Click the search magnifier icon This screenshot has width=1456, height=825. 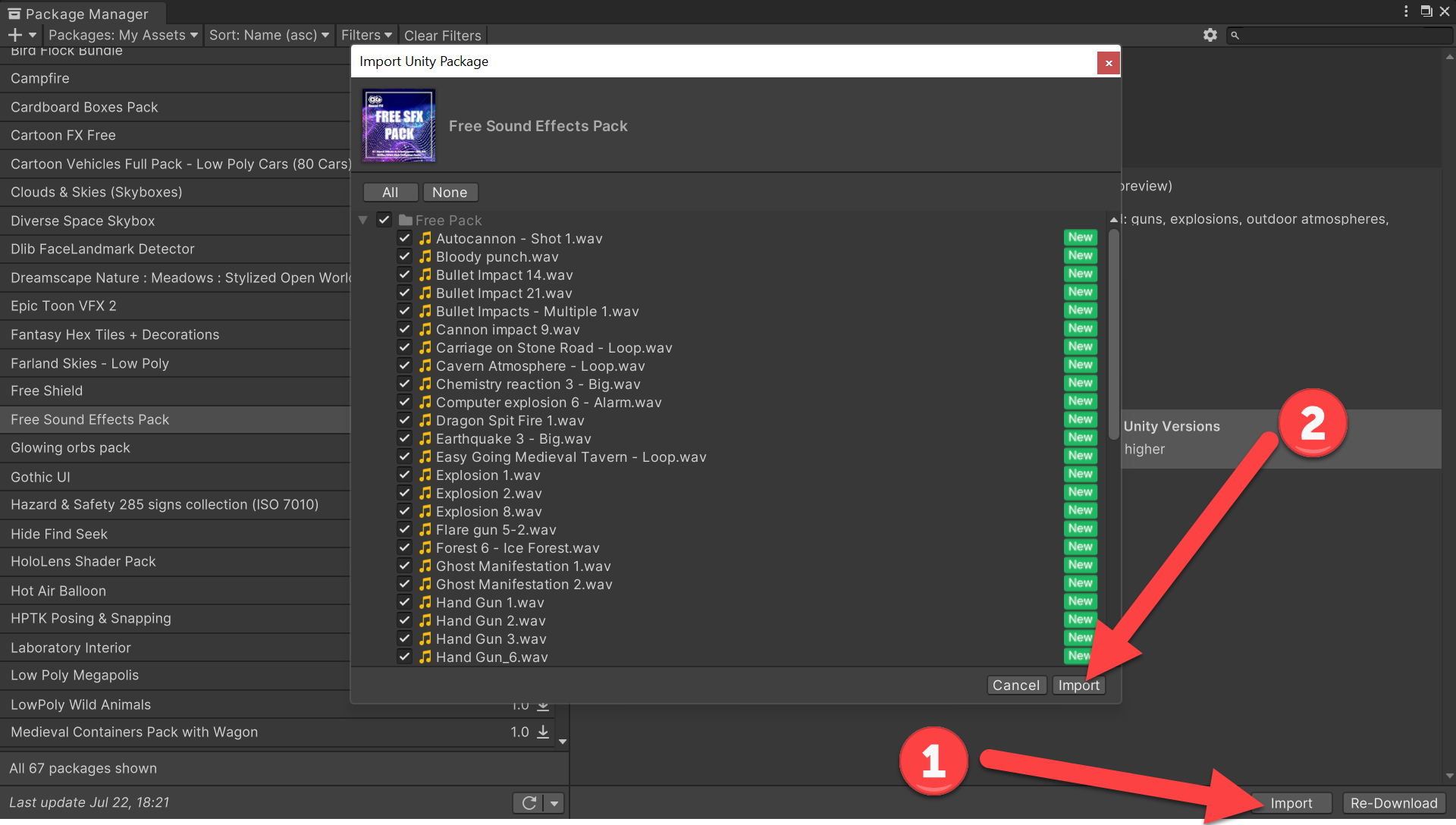(x=1235, y=35)
